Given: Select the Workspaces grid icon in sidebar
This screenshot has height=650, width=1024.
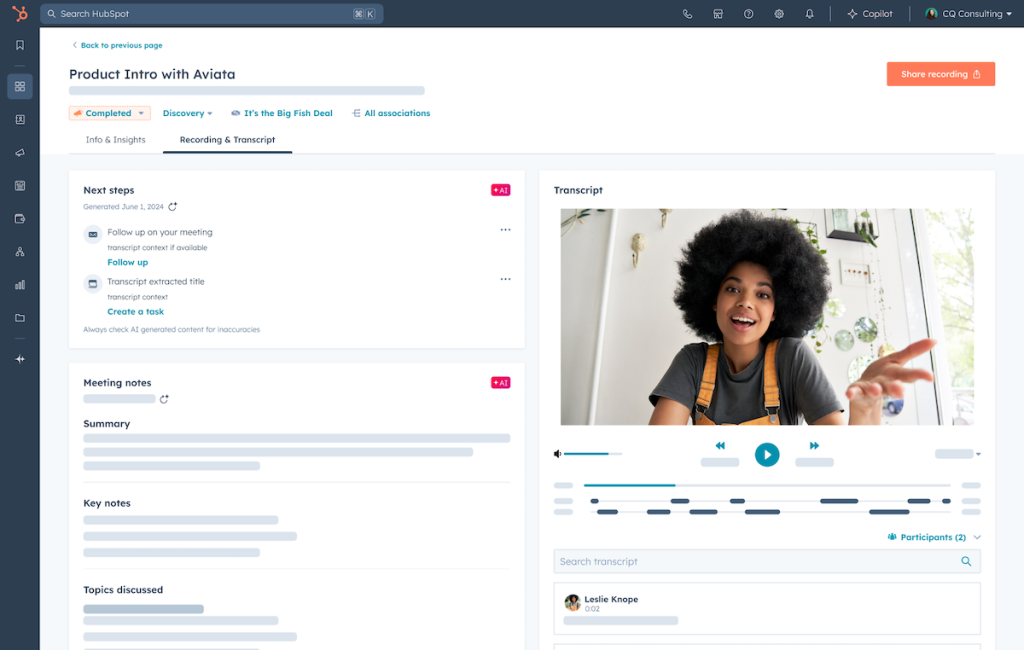Looking at the screenshot, I should (19, 86).
